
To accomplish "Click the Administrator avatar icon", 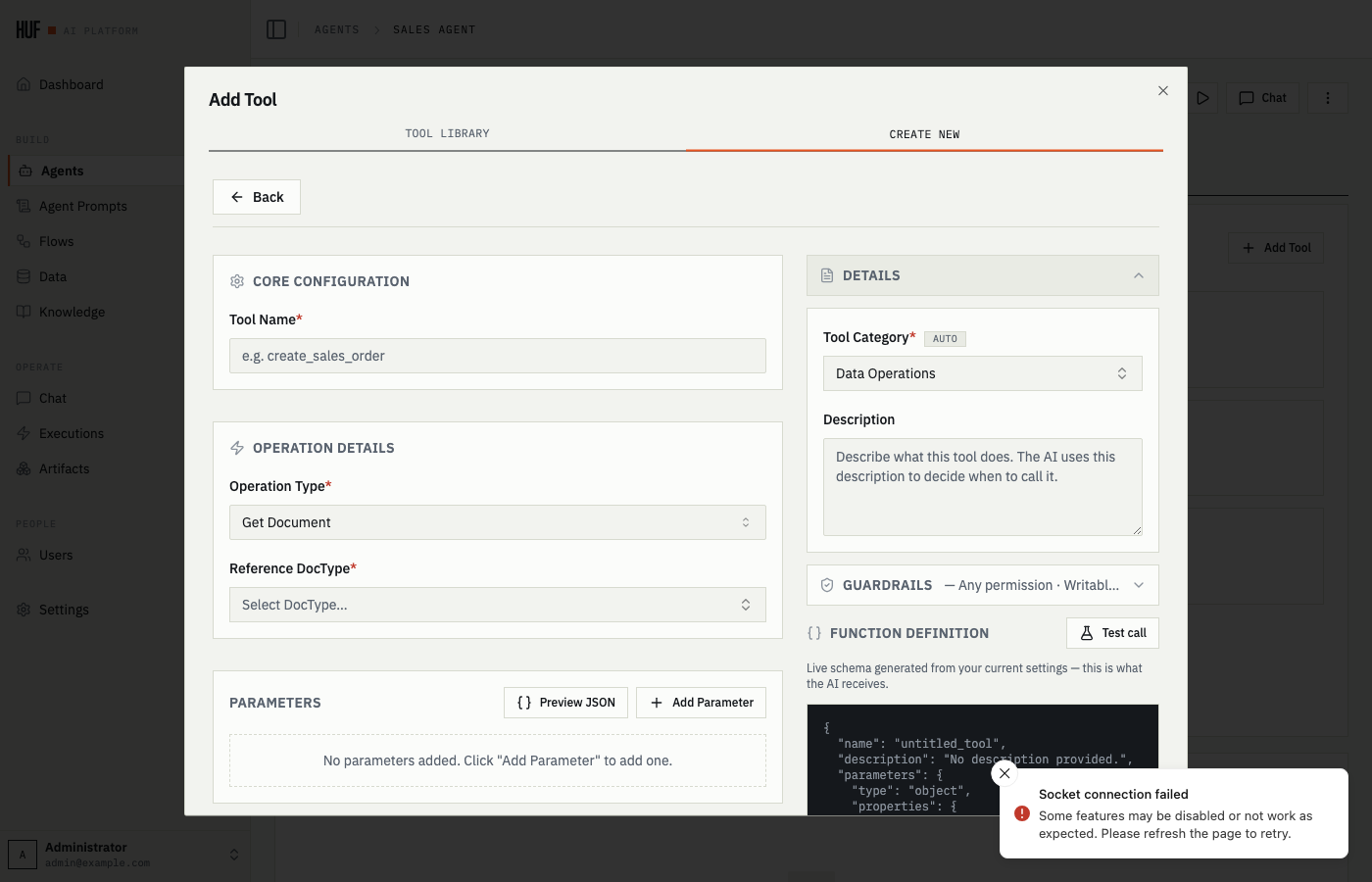I will click(23, 855).
